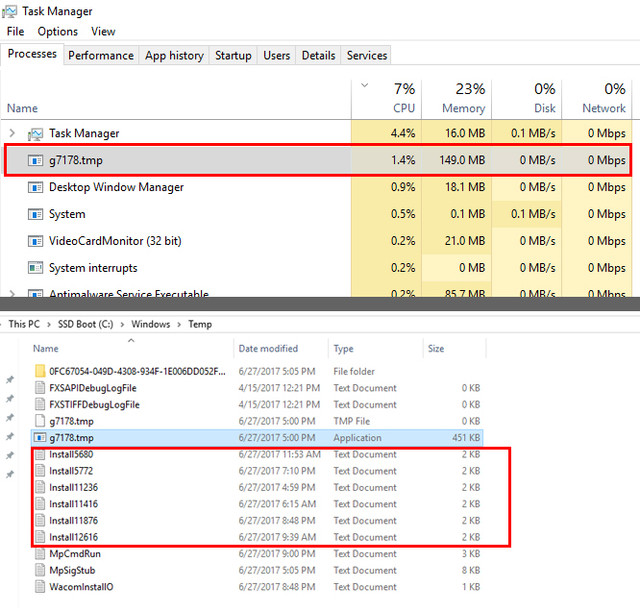The height and width of the screenshot is (608, 640).
Task: Click the Install5772 document icon
Action: point(40,470)
